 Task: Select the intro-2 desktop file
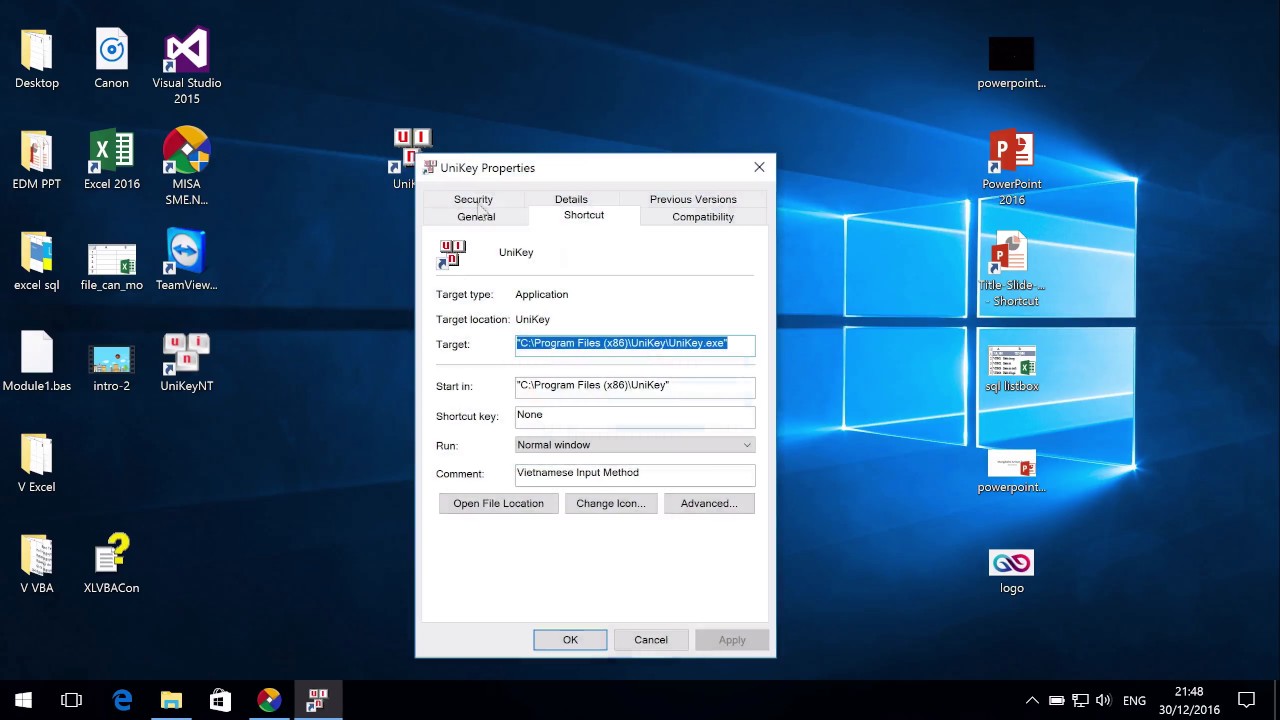click(x=112, y=368)
